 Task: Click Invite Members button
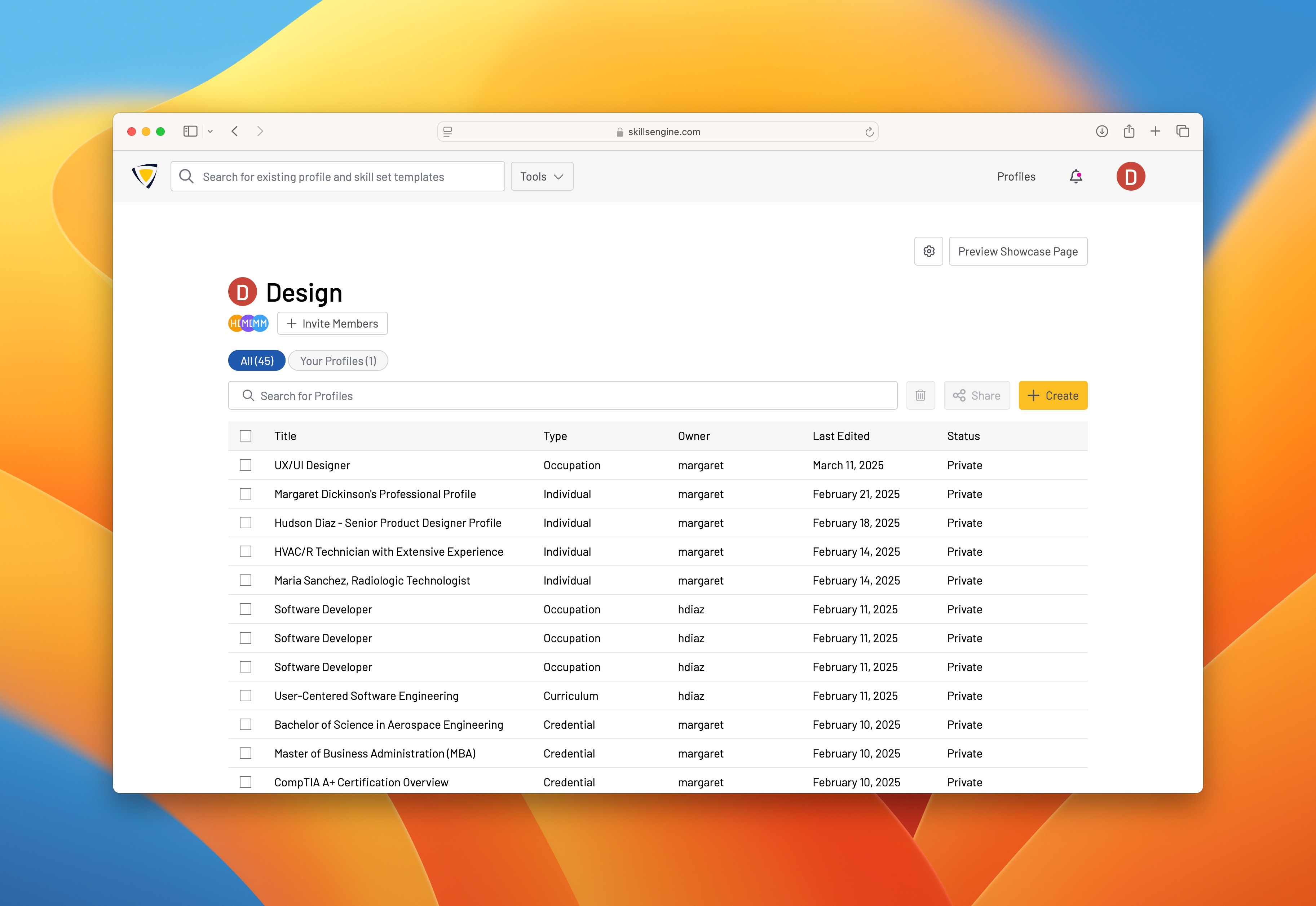(332, 324)
